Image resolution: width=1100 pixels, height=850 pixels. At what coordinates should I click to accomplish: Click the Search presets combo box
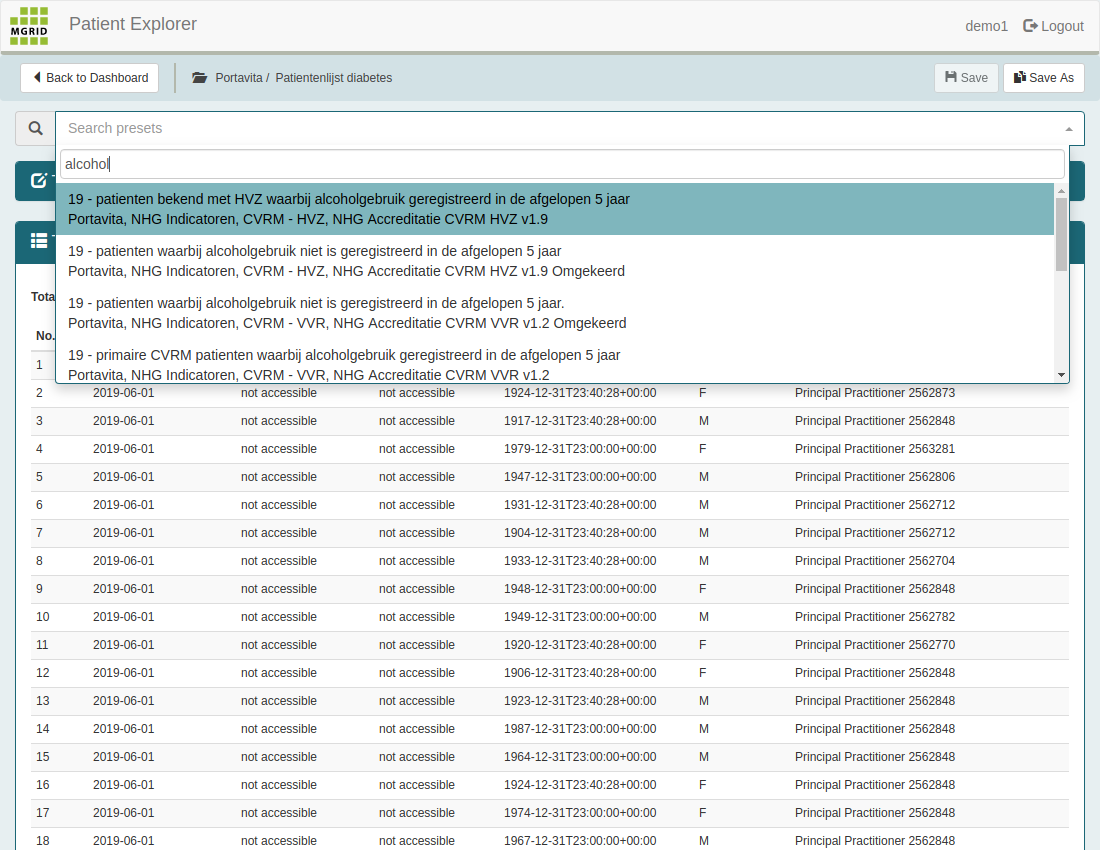pos(570,128)
